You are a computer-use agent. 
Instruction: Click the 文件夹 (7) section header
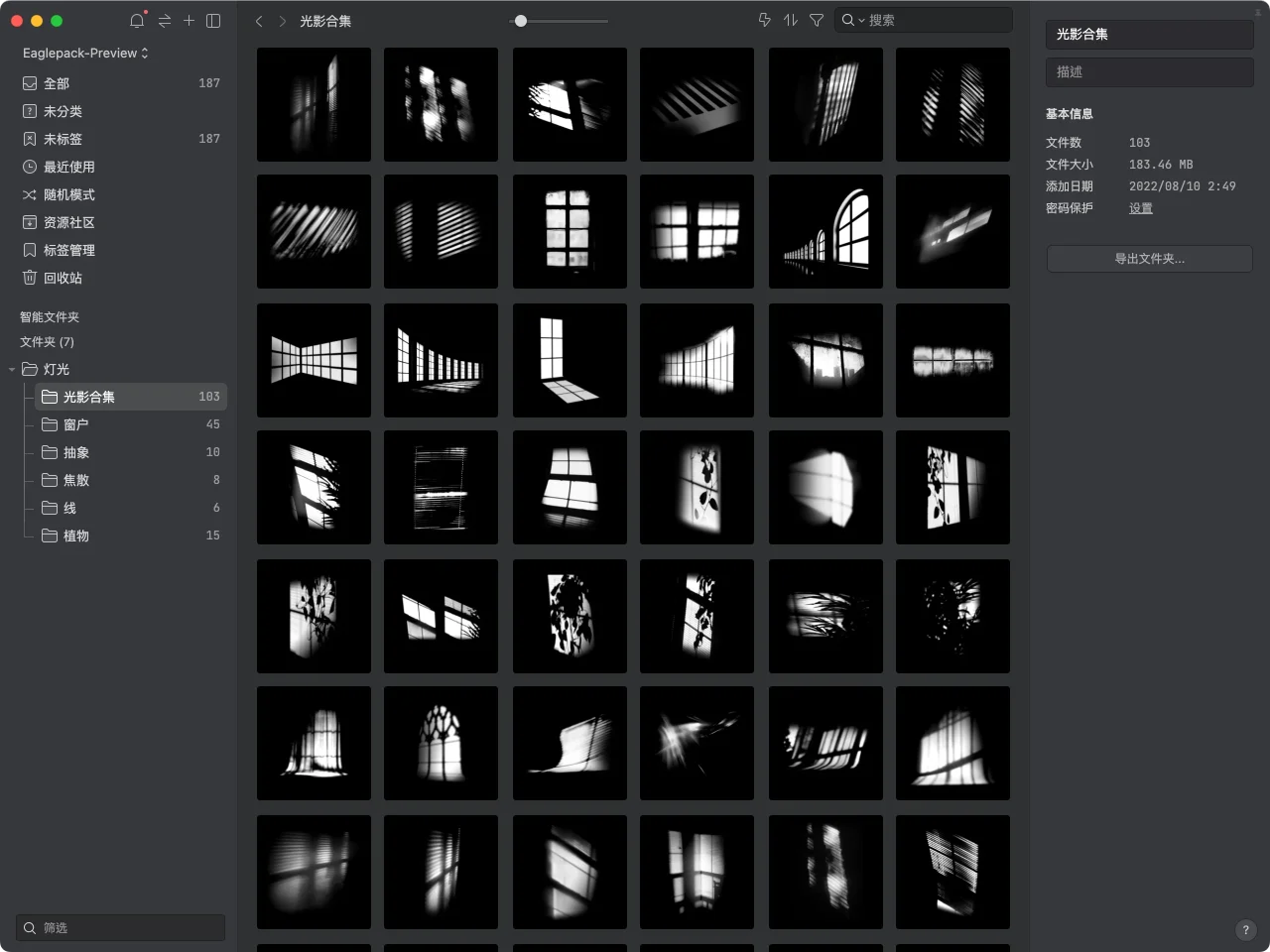coord(47,342)
